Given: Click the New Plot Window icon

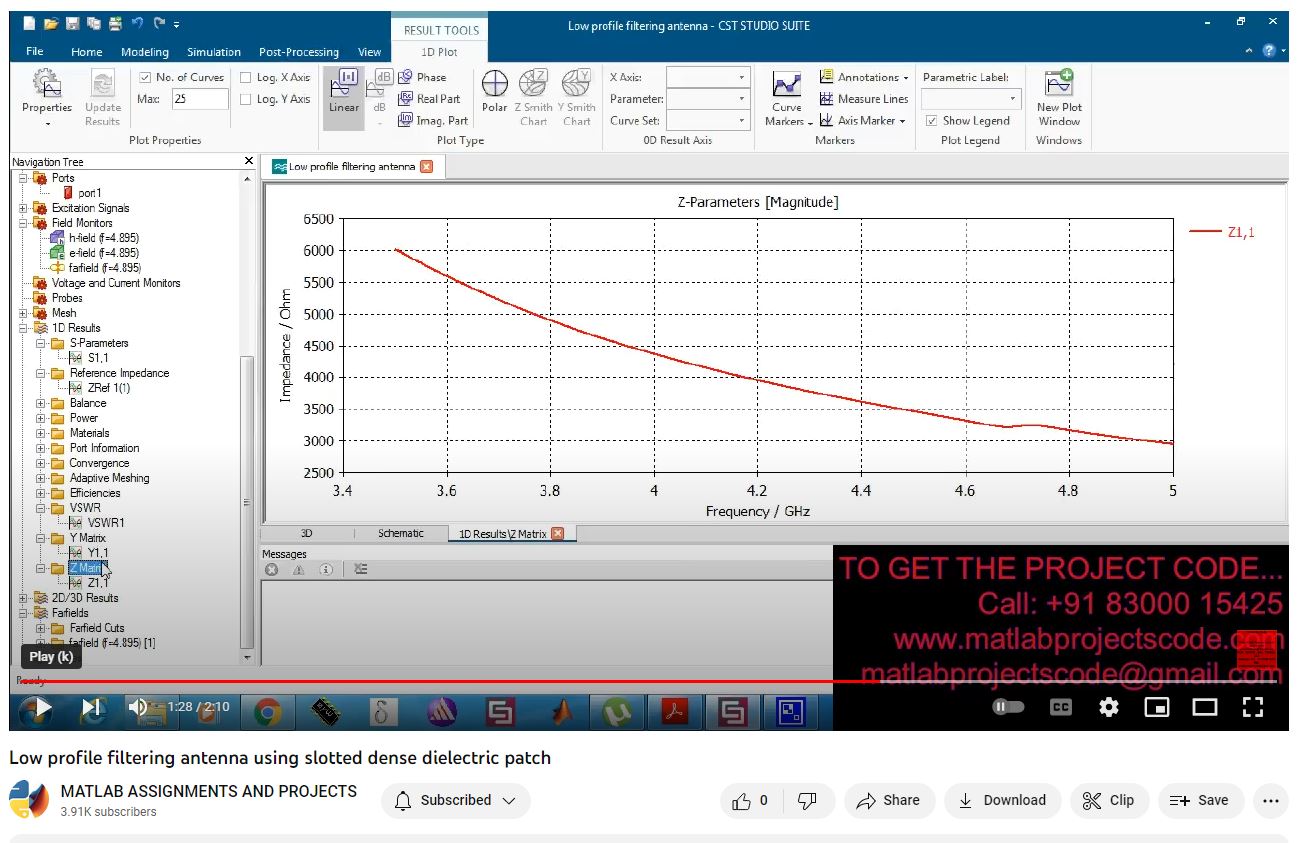Looking at the screenshot, I should (x=1059, y=98).
